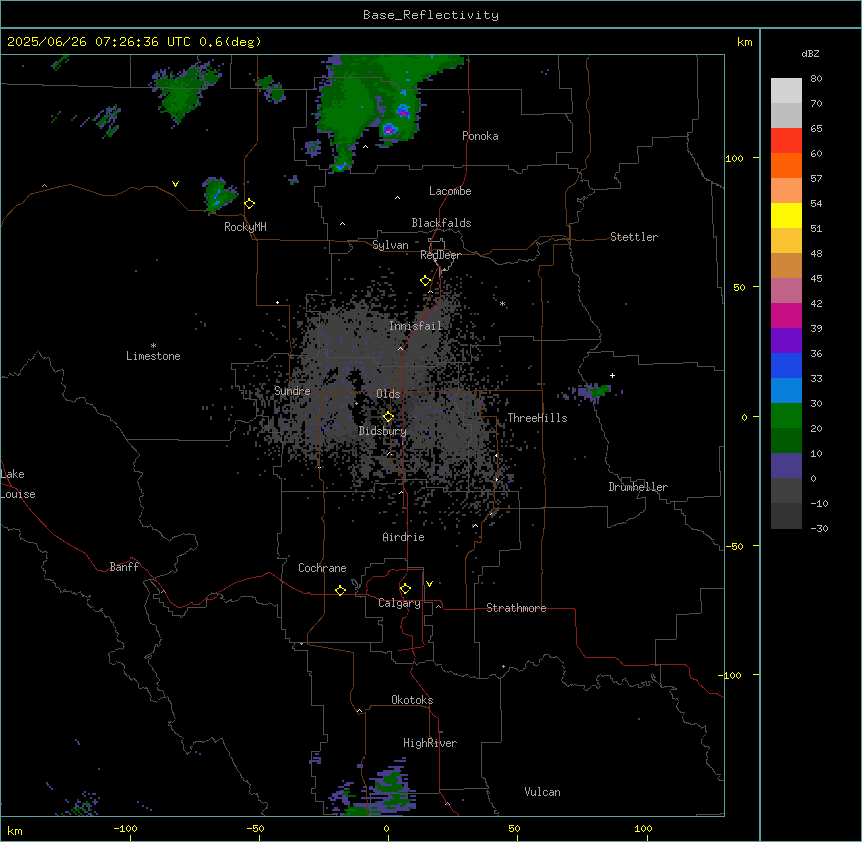Viewport: 862px width, 842px height.
Task: Click the km unit label at bottom left
Action: point(15,831)
